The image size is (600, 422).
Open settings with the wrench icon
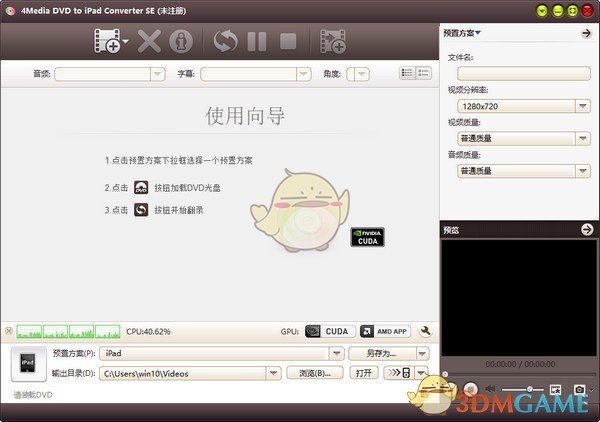[x=425, y=331]
